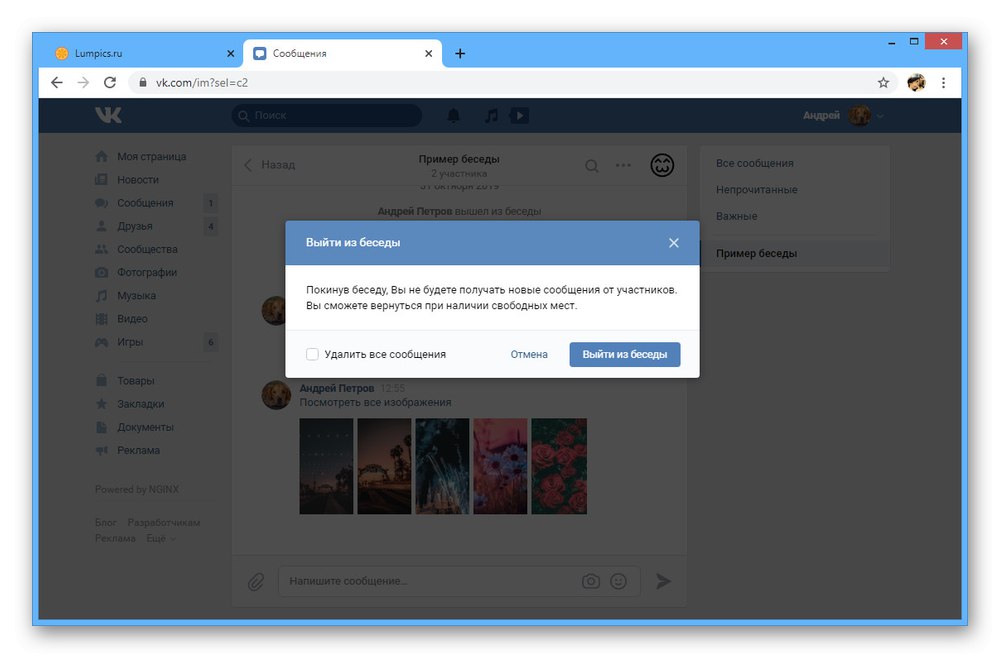Click Посмотреть все изображения text
The height and width of the screenshot is (658, 1000).
(x=376, y=403)
